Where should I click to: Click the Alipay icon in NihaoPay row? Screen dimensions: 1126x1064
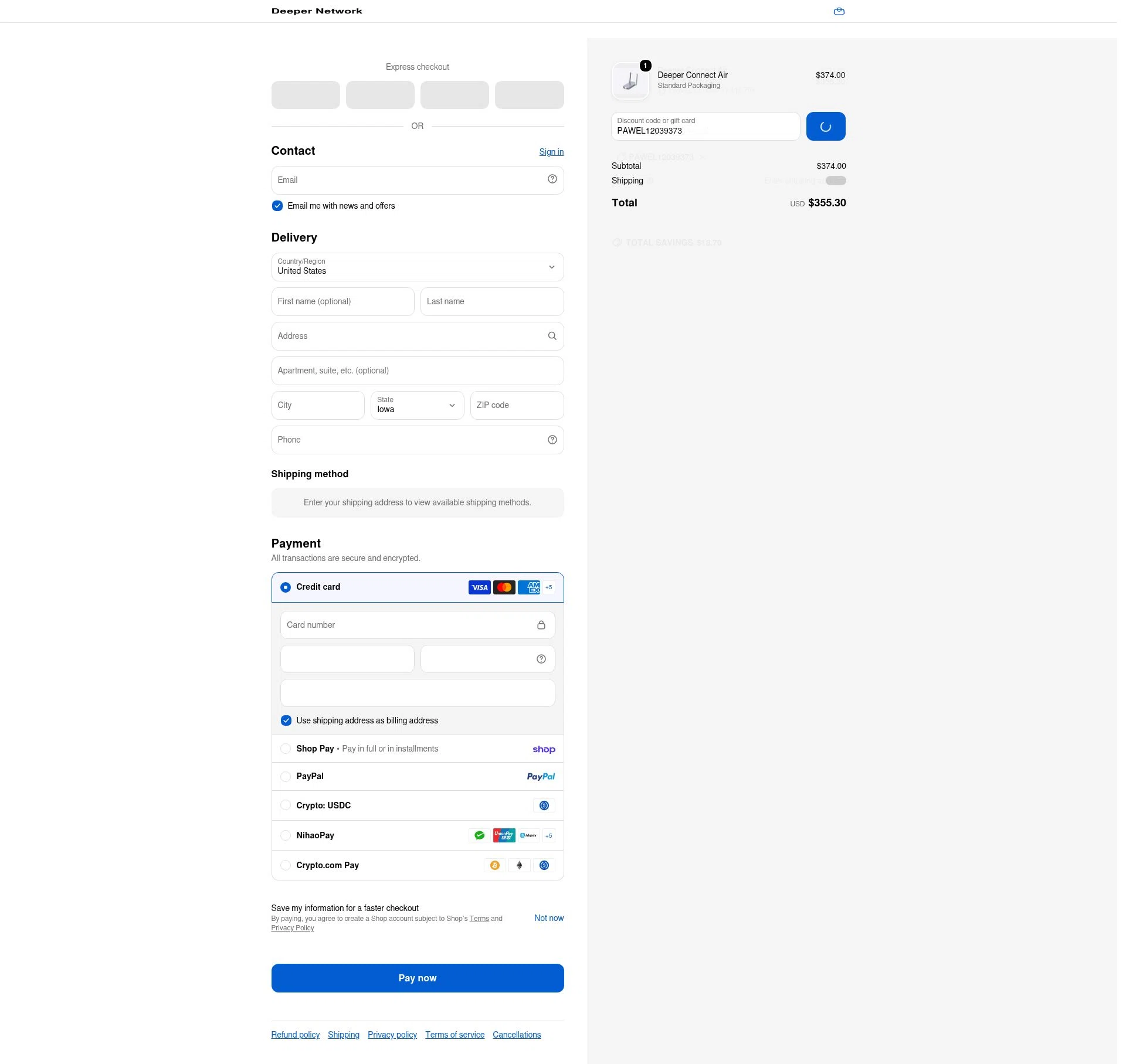[529, 835]
